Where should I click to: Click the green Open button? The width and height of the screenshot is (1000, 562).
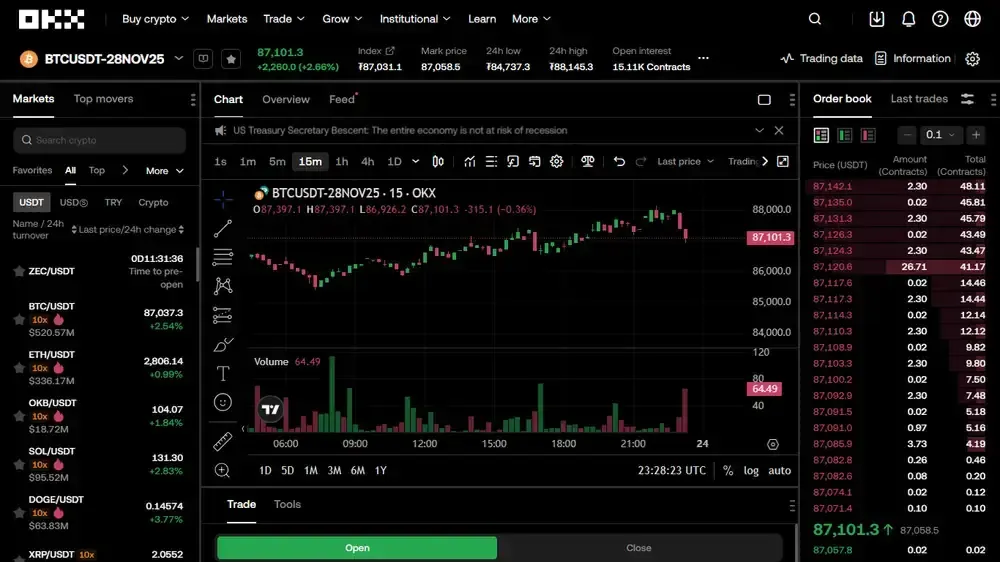(x=357, y=548)
